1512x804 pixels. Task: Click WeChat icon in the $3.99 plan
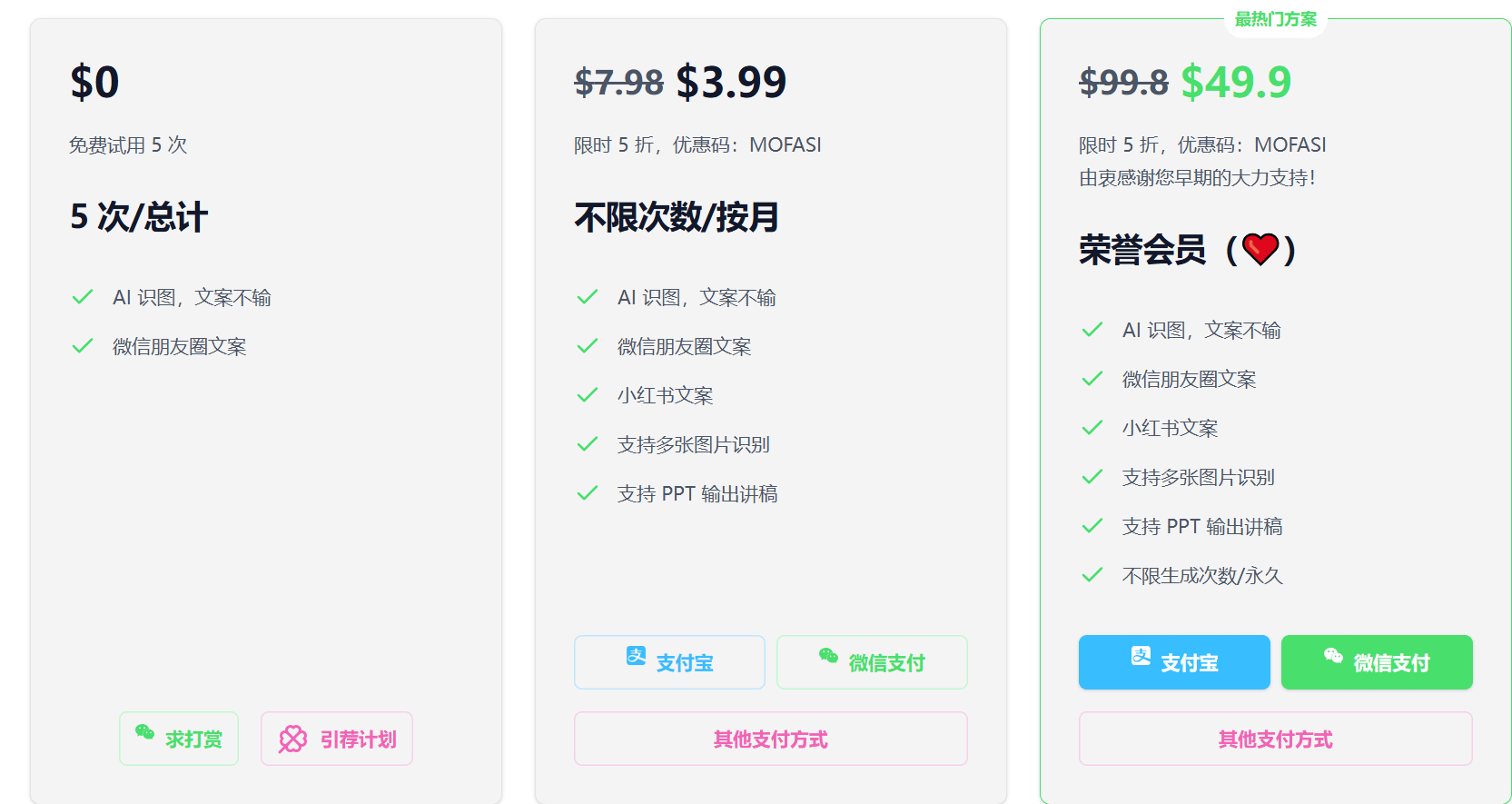pyautogui.click(x=828, y=656)
